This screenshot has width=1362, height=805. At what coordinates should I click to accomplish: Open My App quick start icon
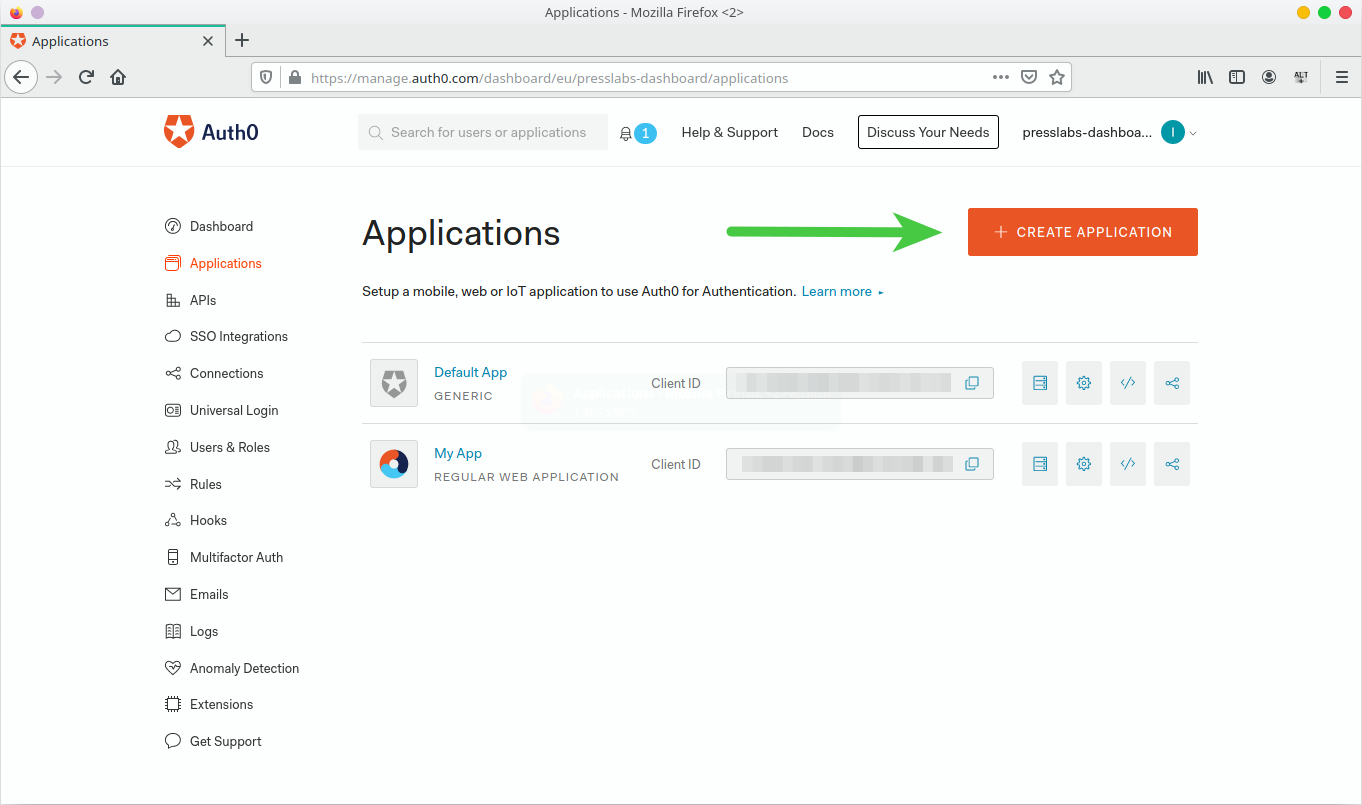(x=1040, y=464)
